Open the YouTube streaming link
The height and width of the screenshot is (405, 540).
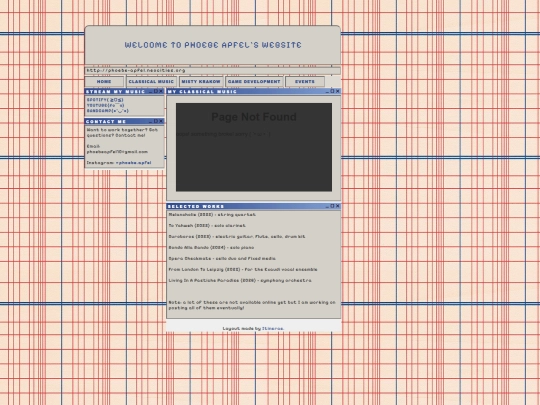(x=106, y=105)
